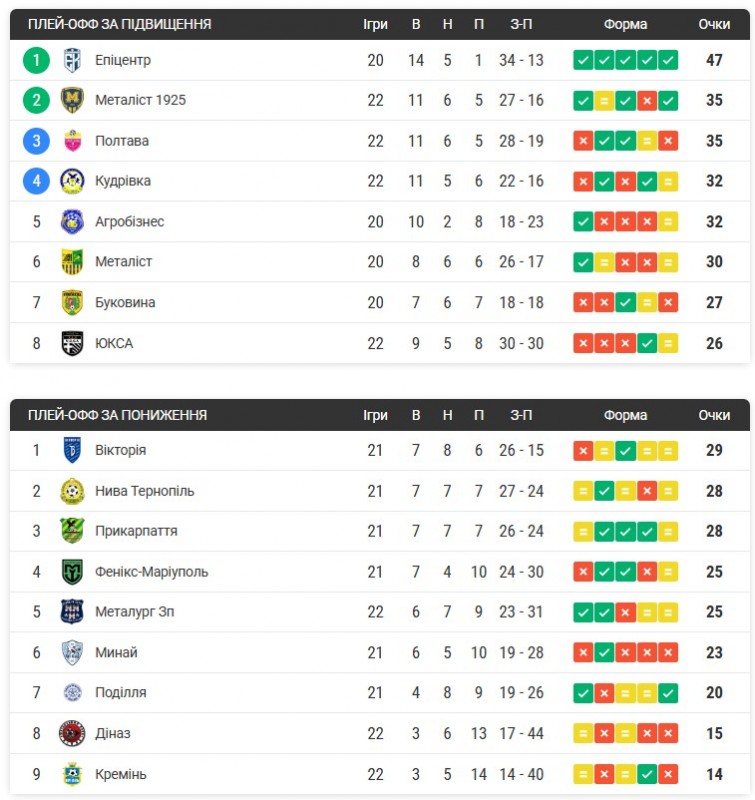Click the ЮКСА black shield logo
Viewport: 755px width, 800px height.
(72, 343)
